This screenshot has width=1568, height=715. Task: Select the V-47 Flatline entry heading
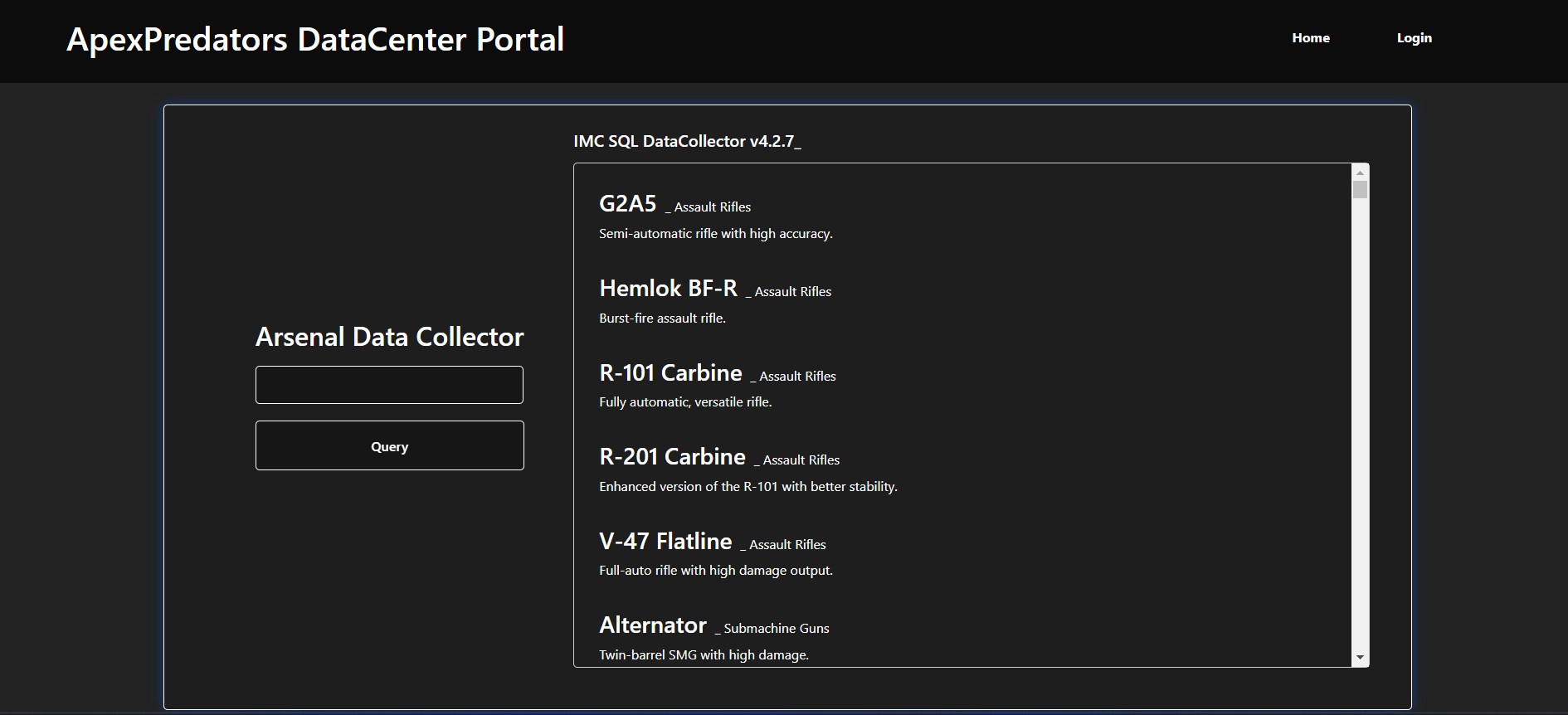(665, 542)
